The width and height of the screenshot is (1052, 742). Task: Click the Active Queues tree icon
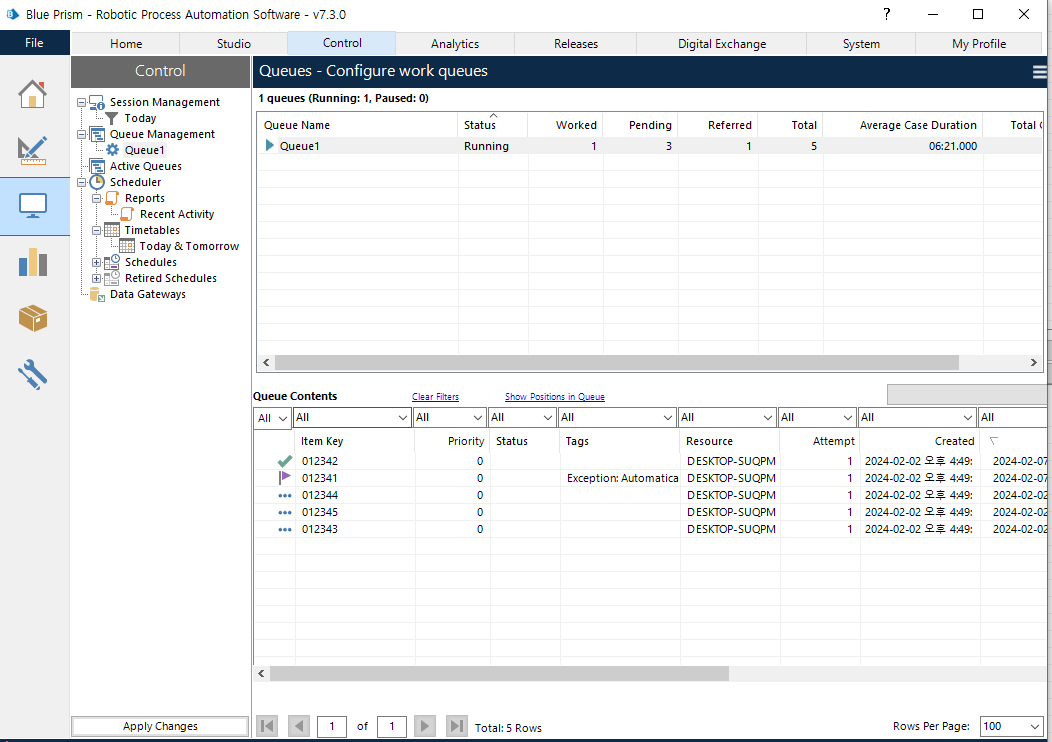(97, 166)
